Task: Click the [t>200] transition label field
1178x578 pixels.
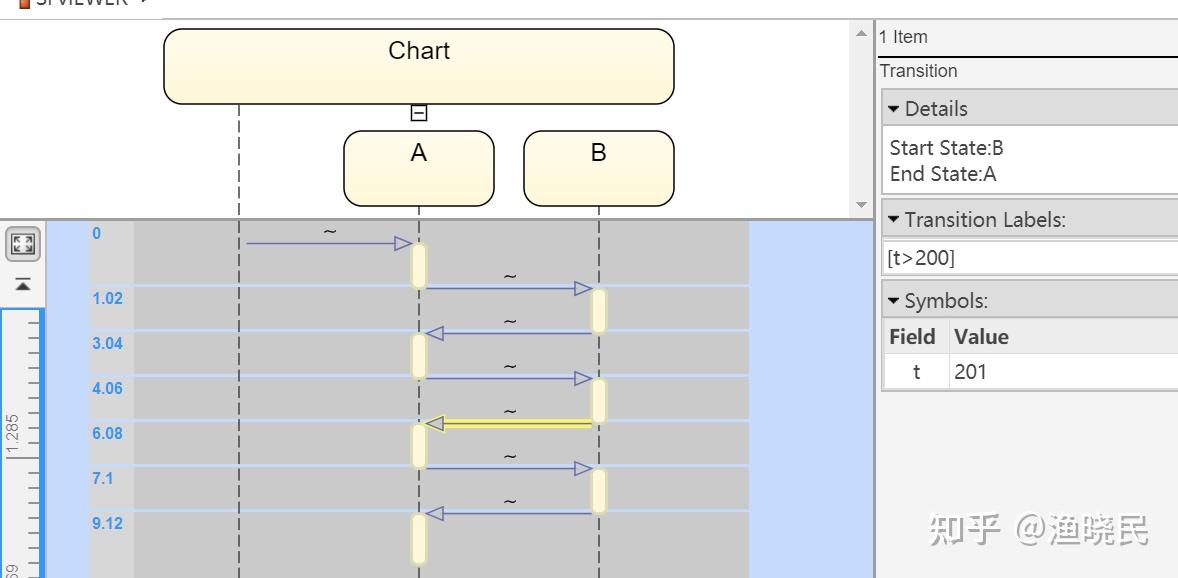Action: (1030, 258)
